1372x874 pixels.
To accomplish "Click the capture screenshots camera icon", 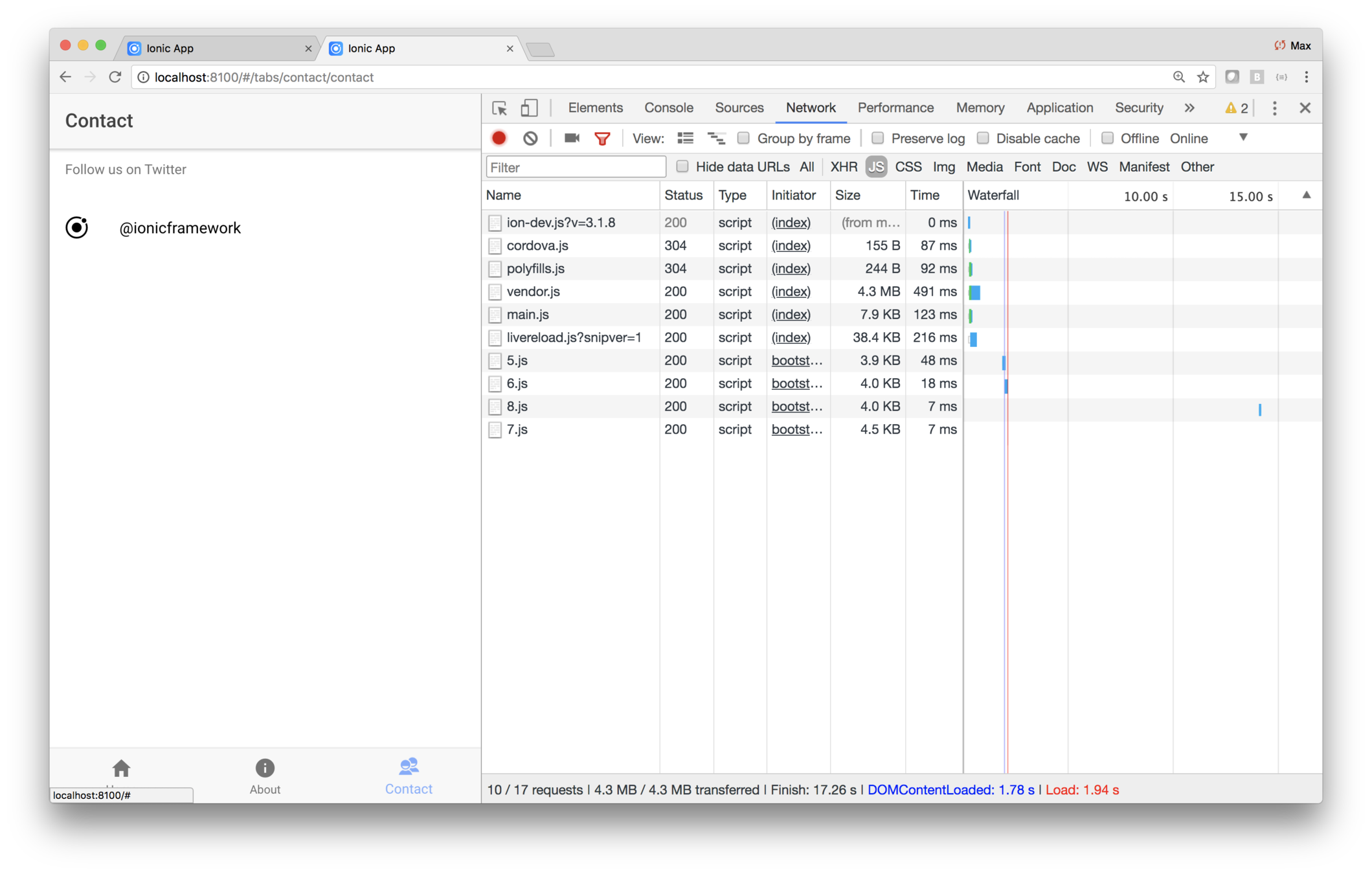I will coord(571,139).
